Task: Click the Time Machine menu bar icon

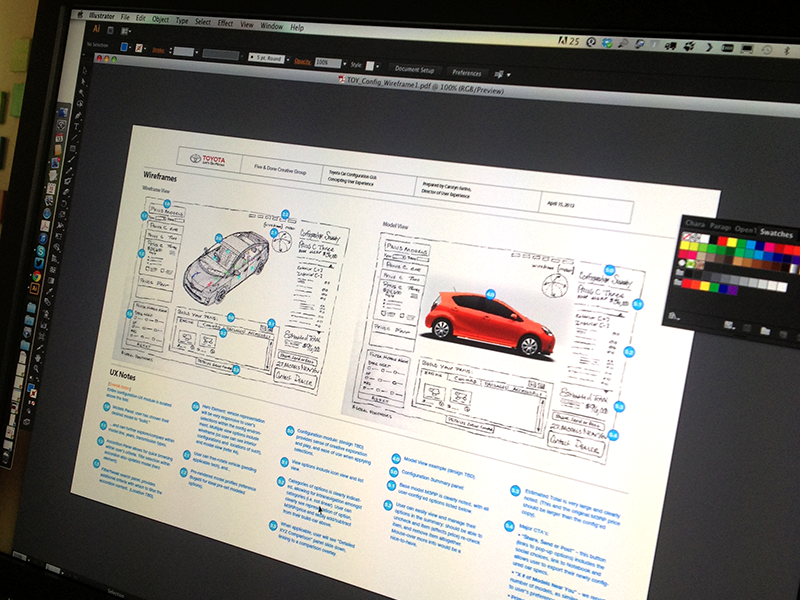Action: tap(766, 50)
